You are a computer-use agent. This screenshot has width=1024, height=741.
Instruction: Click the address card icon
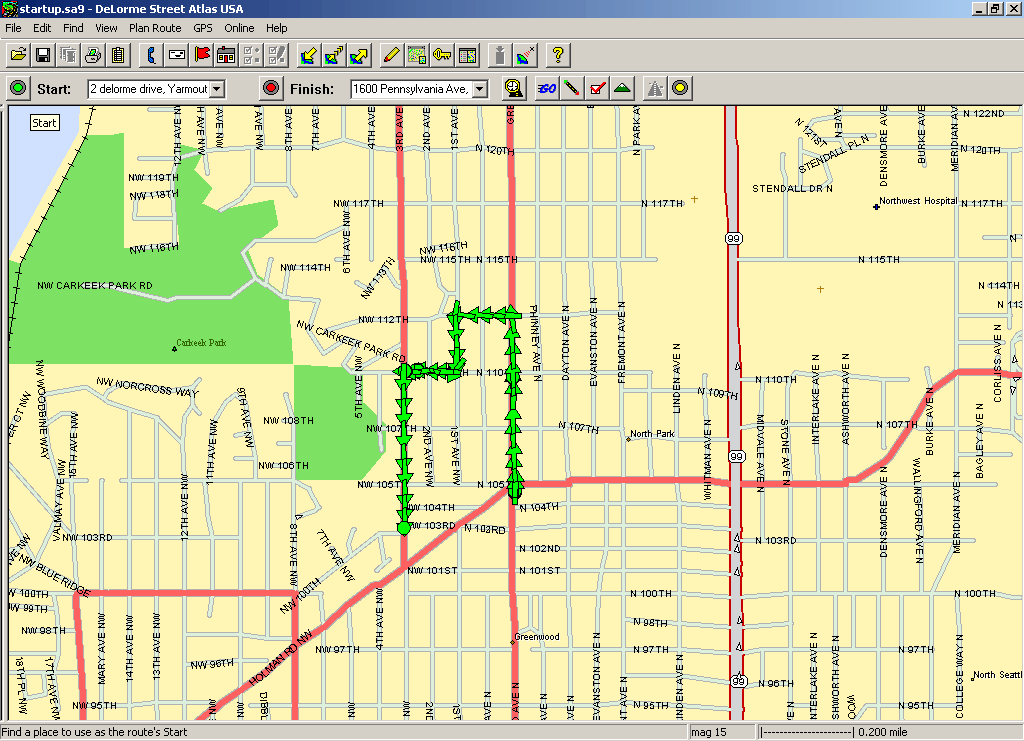(x=176, y=55)
